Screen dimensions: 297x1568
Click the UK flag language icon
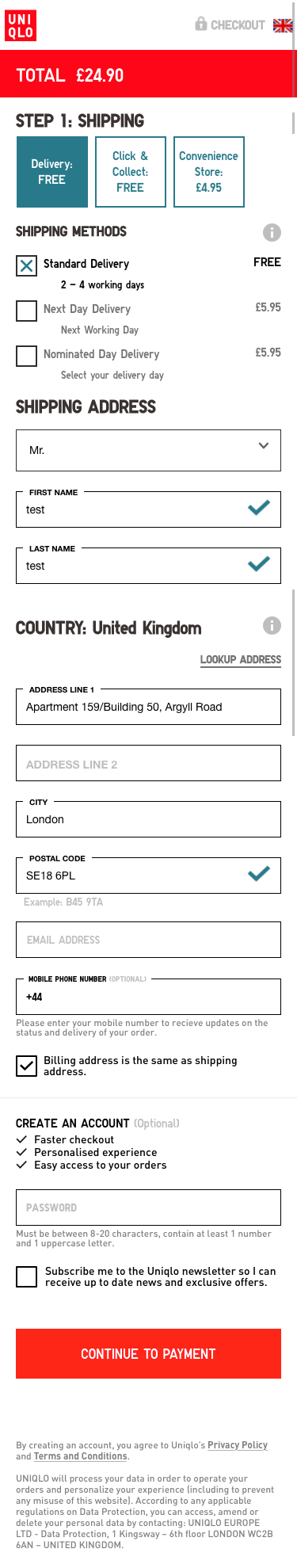[x=283, y=25]
